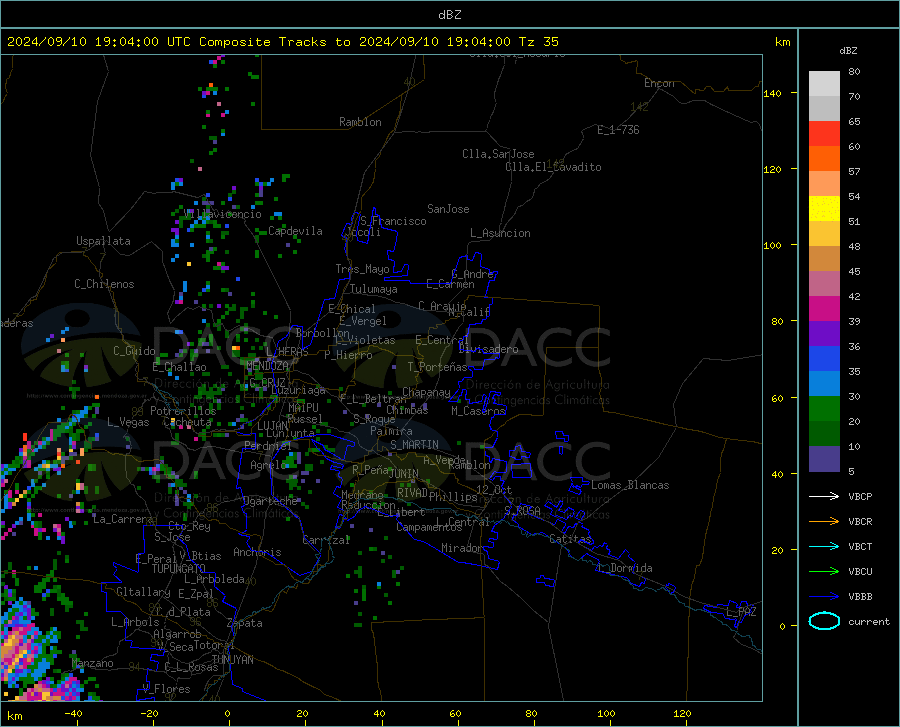Click the La_Carrera label on the map
This screenshot has height=727, width=900.
123,519
